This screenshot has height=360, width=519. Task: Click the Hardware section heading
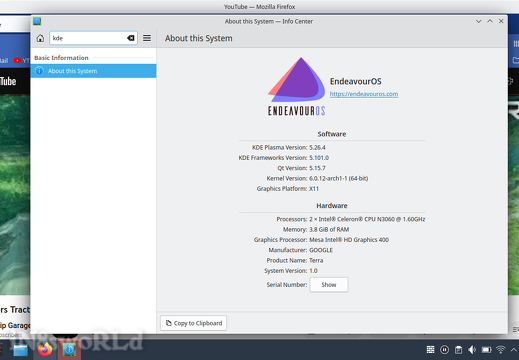(332, 206)
